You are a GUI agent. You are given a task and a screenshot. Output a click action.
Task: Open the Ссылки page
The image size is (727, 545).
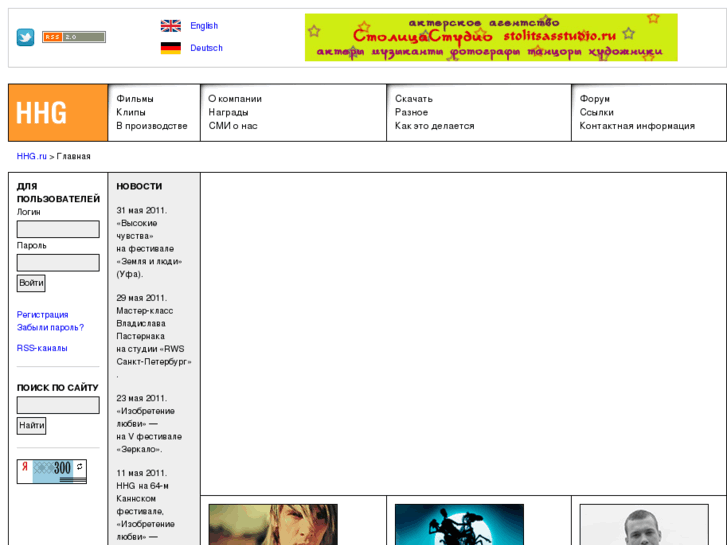596,112
